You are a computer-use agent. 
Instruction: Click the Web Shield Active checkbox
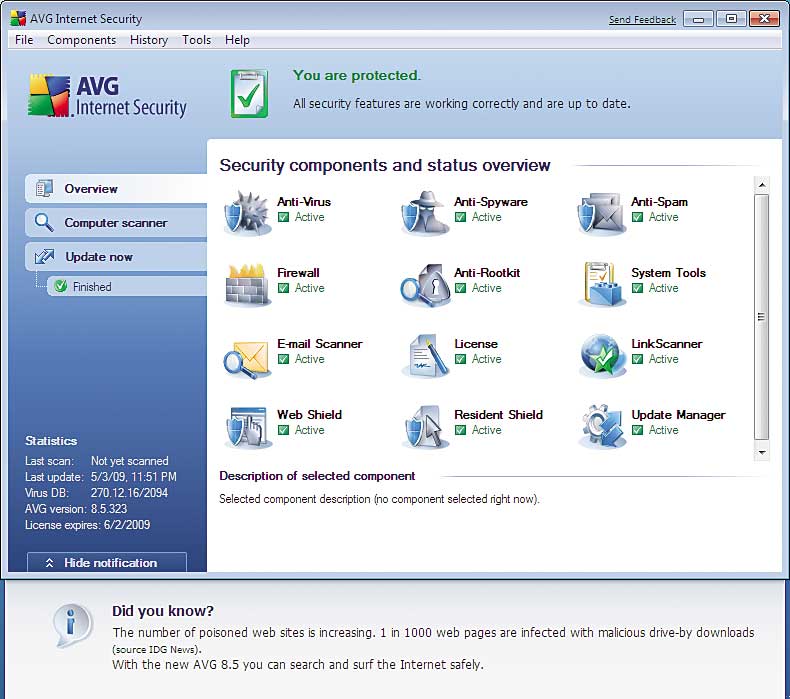(x=284, y=430)
